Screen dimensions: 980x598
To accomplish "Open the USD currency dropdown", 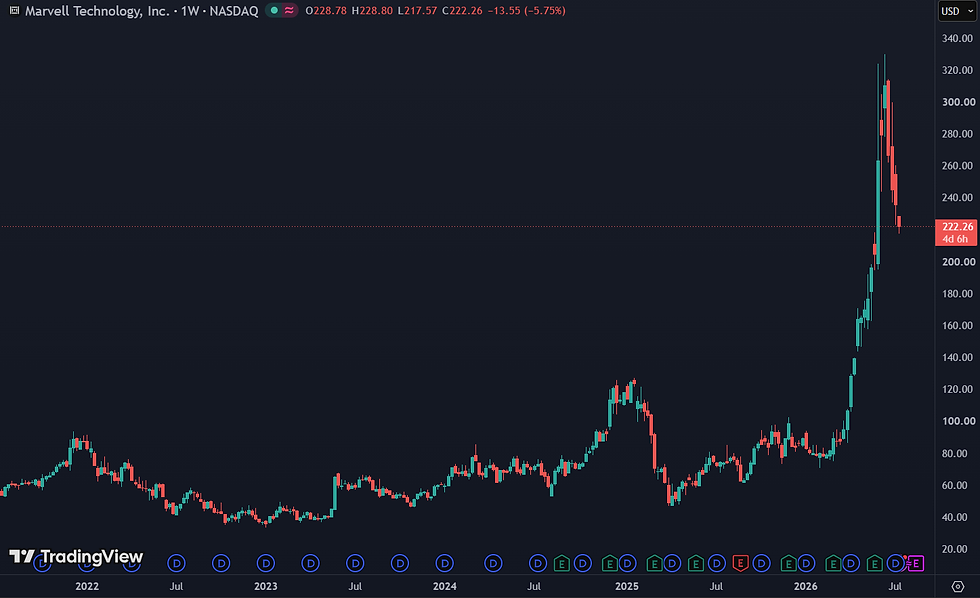I will point(956,11).
